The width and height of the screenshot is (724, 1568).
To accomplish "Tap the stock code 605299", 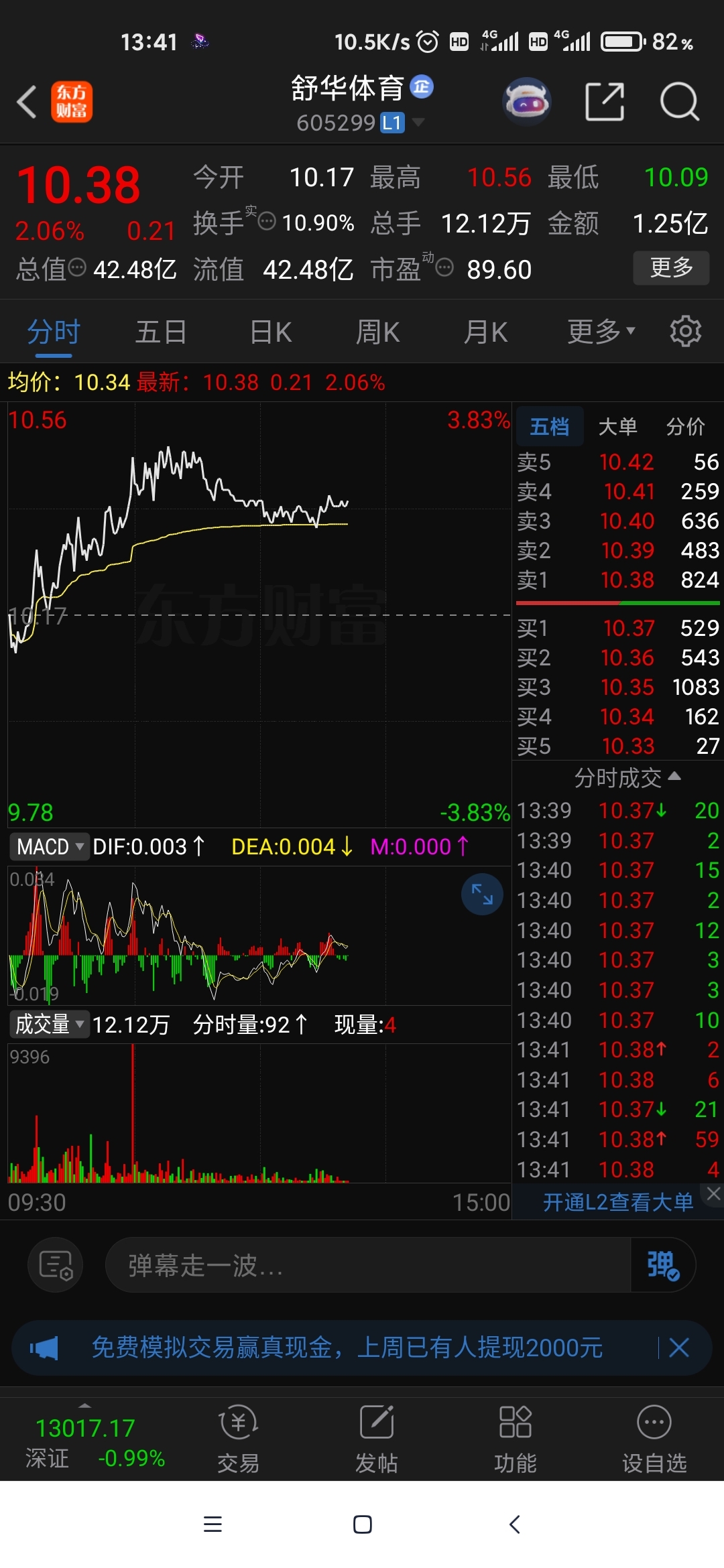I will [336, 123].
